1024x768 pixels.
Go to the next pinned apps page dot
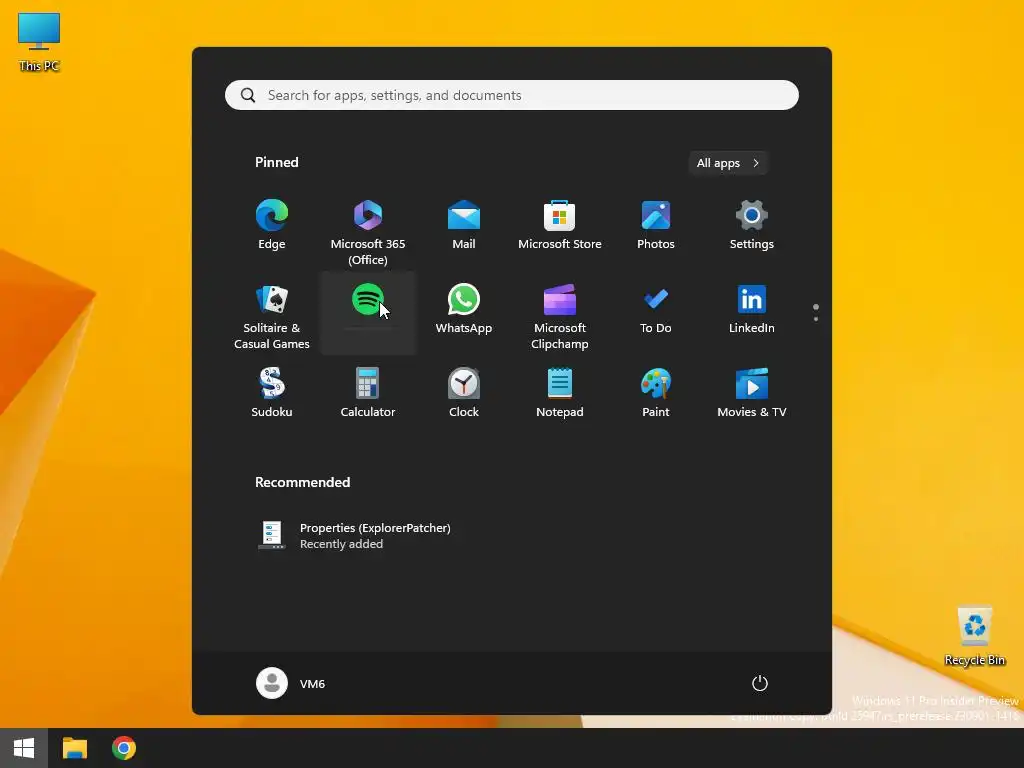816,319
